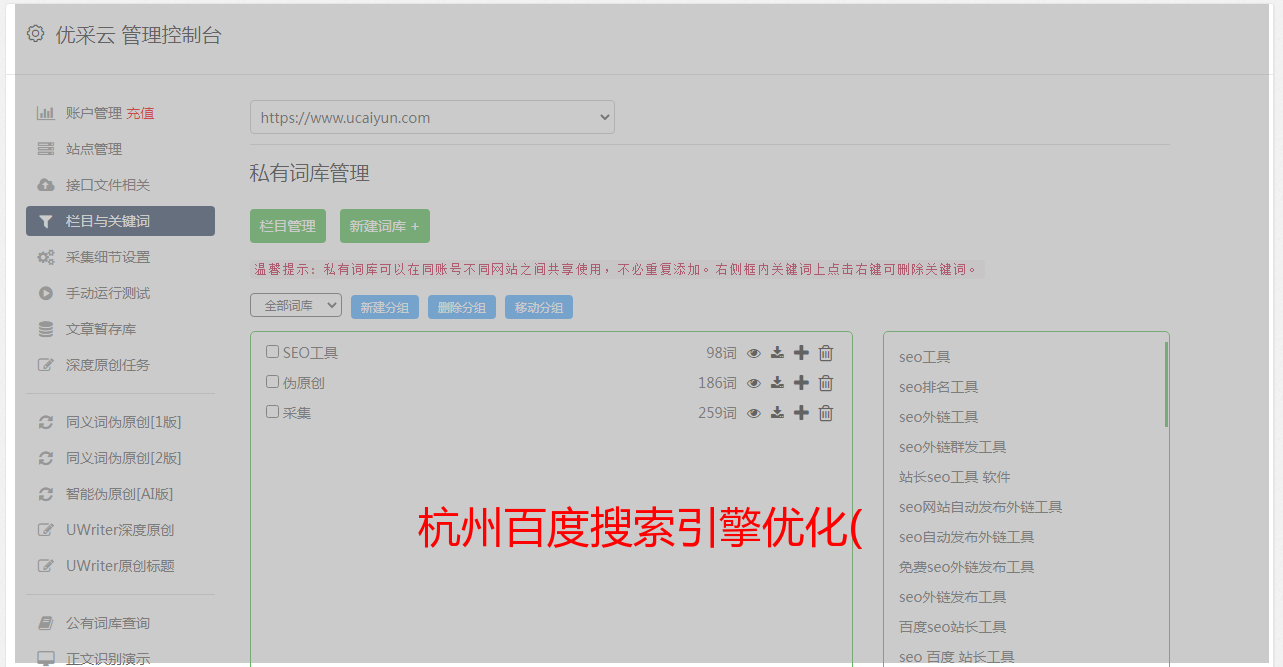Click the 移动分组 button
The image size is (1283, 667).
(x=539, y=308)
